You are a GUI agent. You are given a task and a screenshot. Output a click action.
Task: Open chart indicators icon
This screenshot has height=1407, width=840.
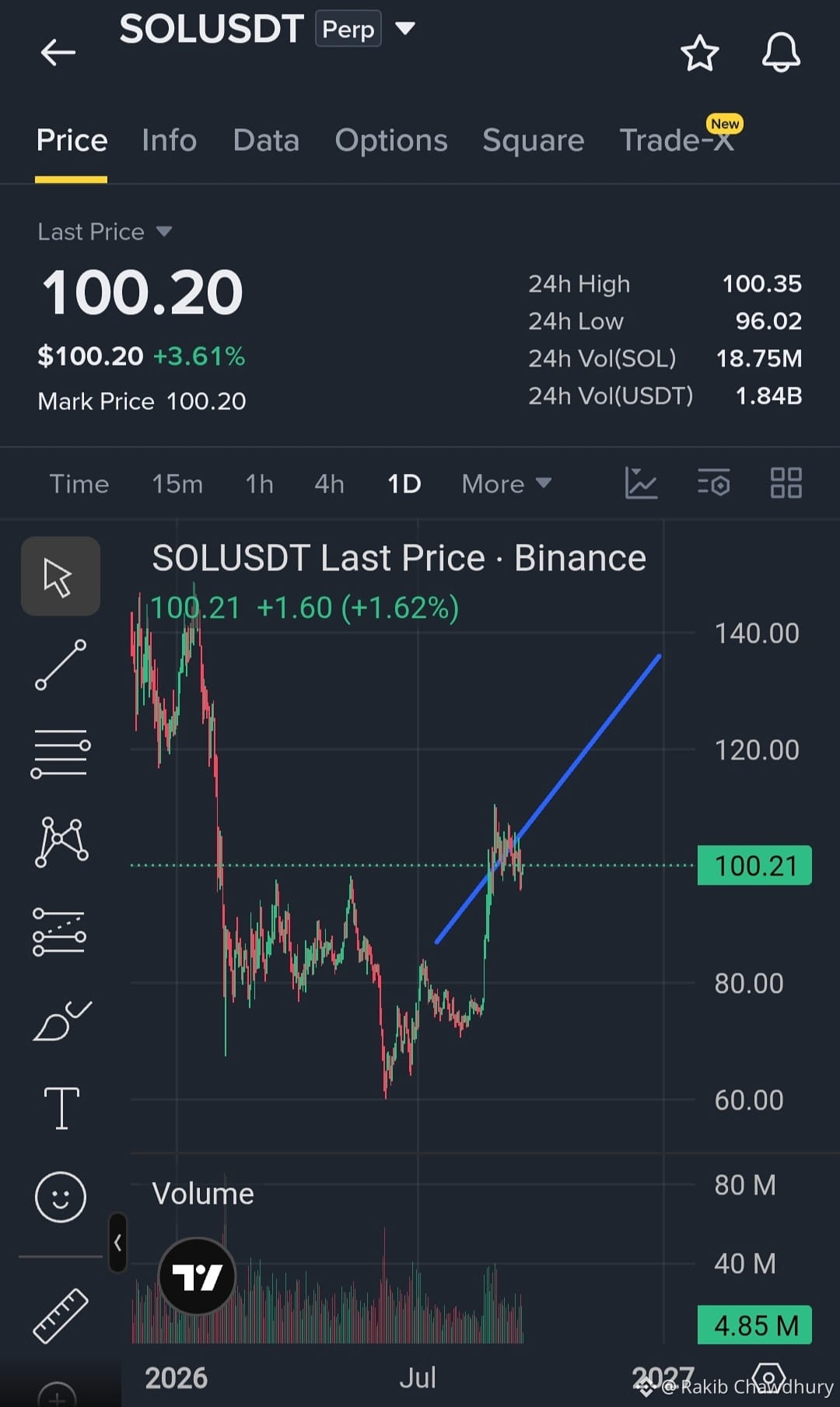pos(642,483)
